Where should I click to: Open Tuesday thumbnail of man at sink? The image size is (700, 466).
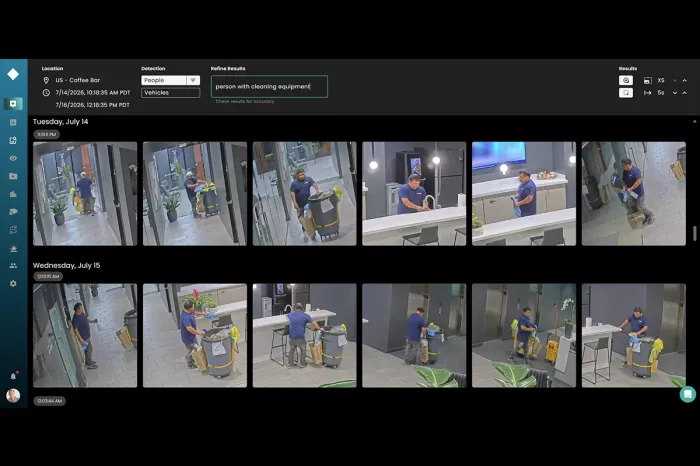tap(414, 194)
